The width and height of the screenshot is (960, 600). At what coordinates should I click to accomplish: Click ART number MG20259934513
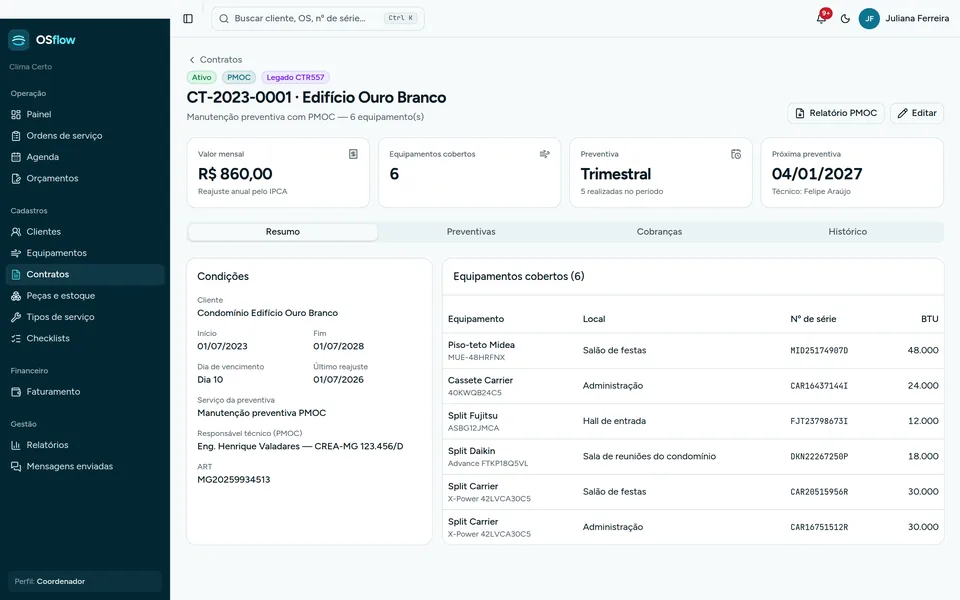pyautogui.click(x=233, y=480)
